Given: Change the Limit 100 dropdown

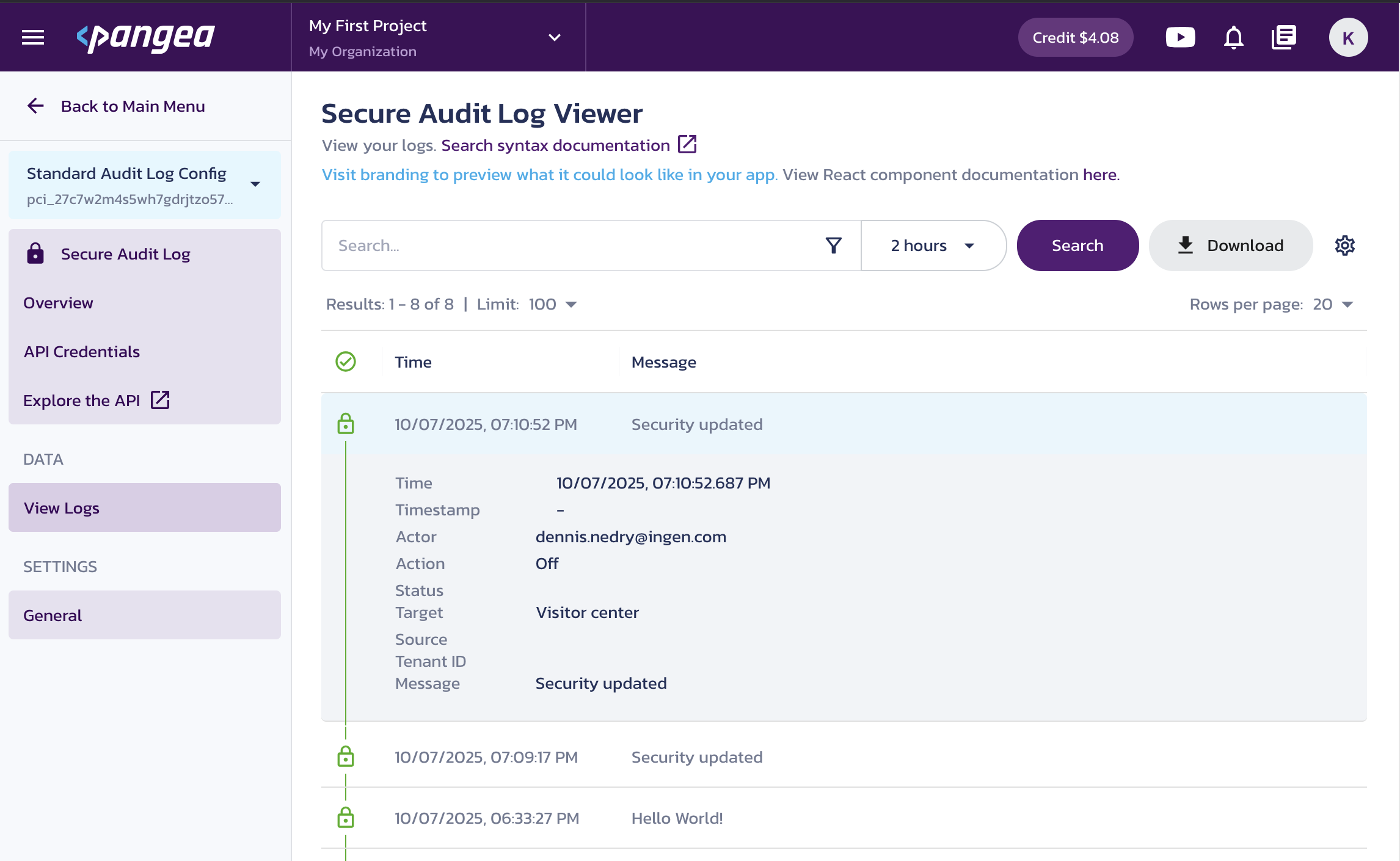Looking at the screenshot, I should tap(552, 304).
